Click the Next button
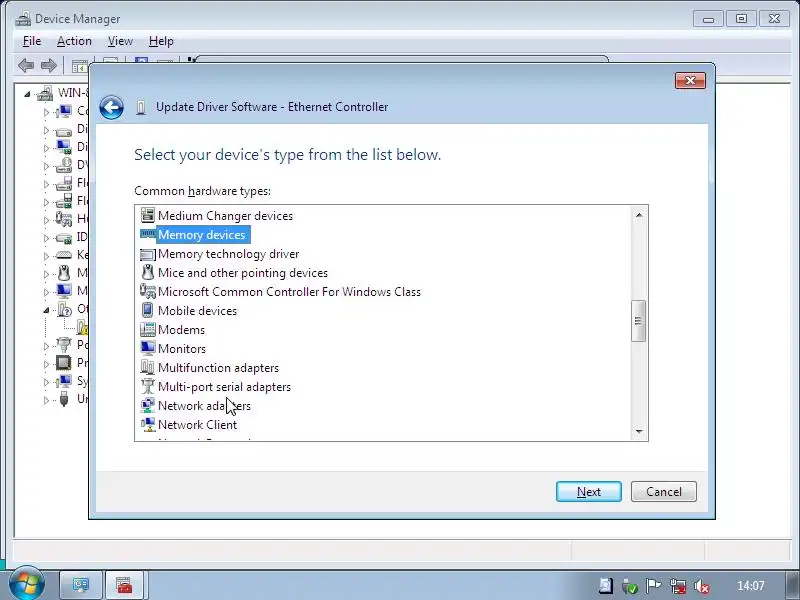The height and width of the screenshot is (600, 800). pyautogui.click(x=589, y=491)
